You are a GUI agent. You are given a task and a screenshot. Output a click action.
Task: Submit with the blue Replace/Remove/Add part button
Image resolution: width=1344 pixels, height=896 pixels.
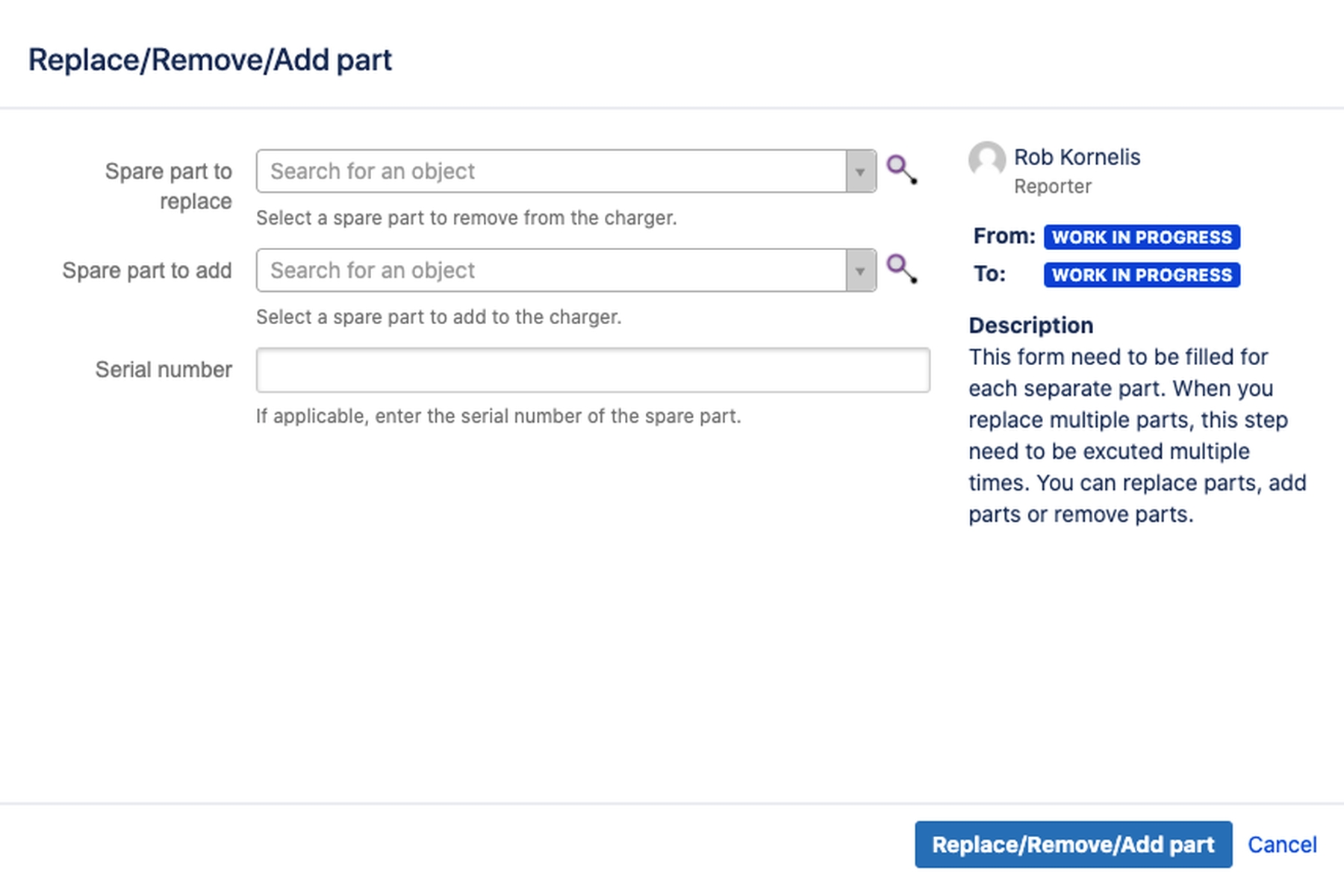pos(1073,844)
